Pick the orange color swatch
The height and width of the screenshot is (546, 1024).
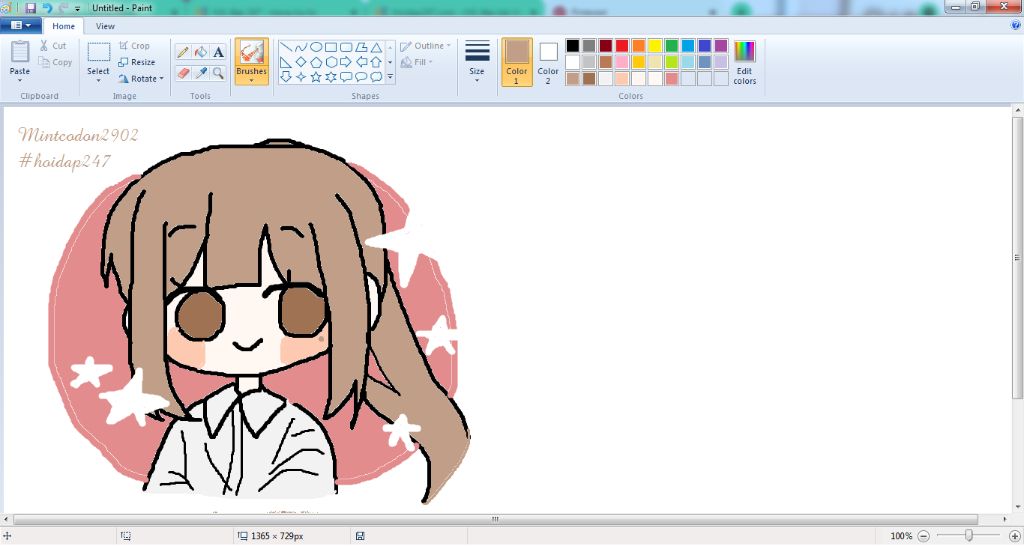coord(639,46)
